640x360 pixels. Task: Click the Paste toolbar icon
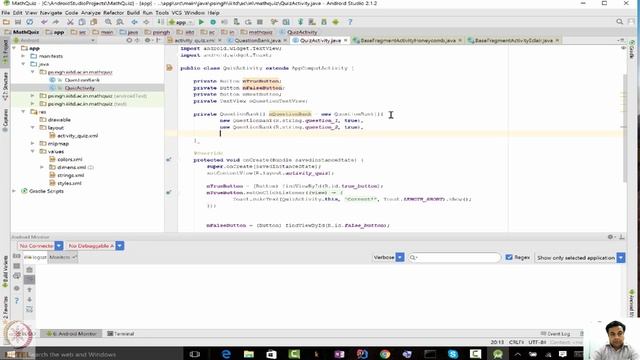94,22
